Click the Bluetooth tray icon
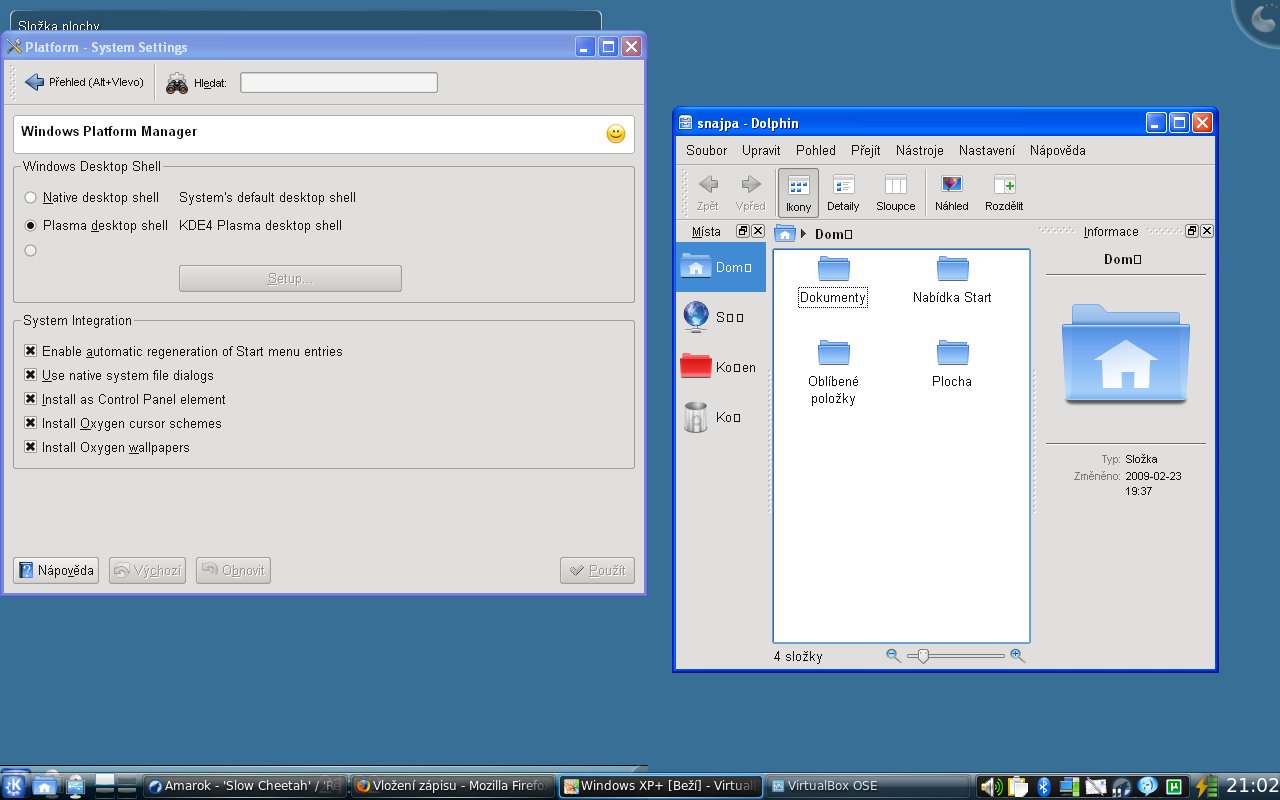Image resolution: width=1280 pixels, height=800 pixels. [x=1042, y=787]
